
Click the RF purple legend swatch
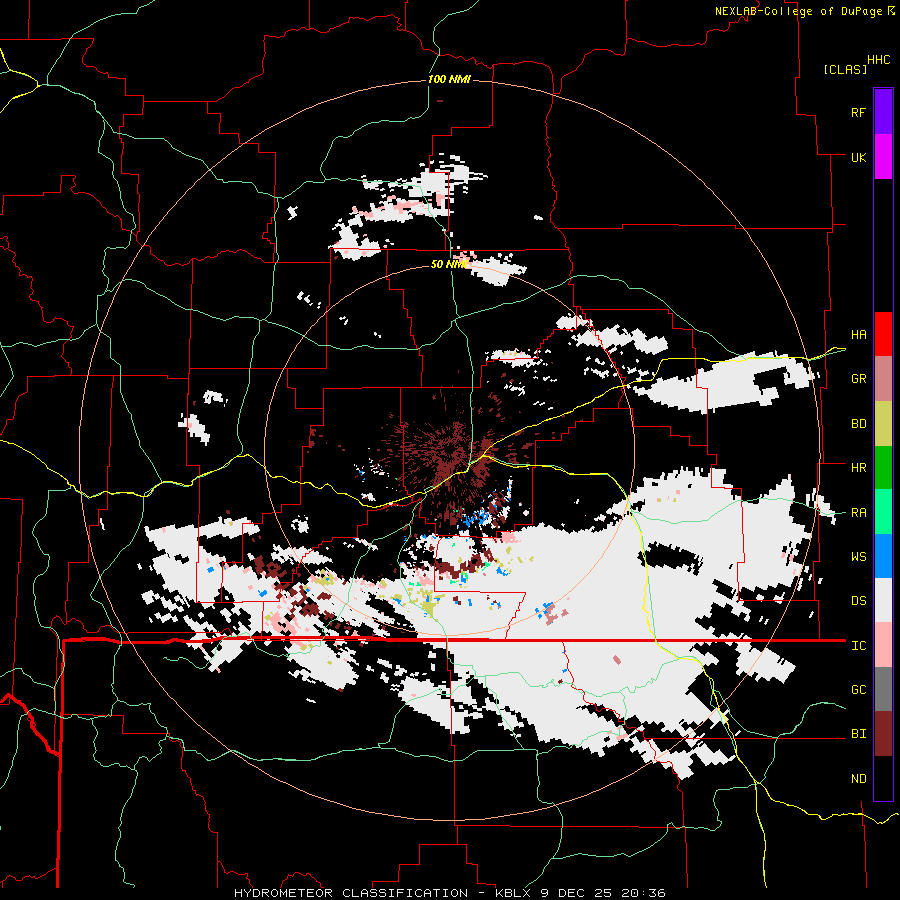coord(883,111)
